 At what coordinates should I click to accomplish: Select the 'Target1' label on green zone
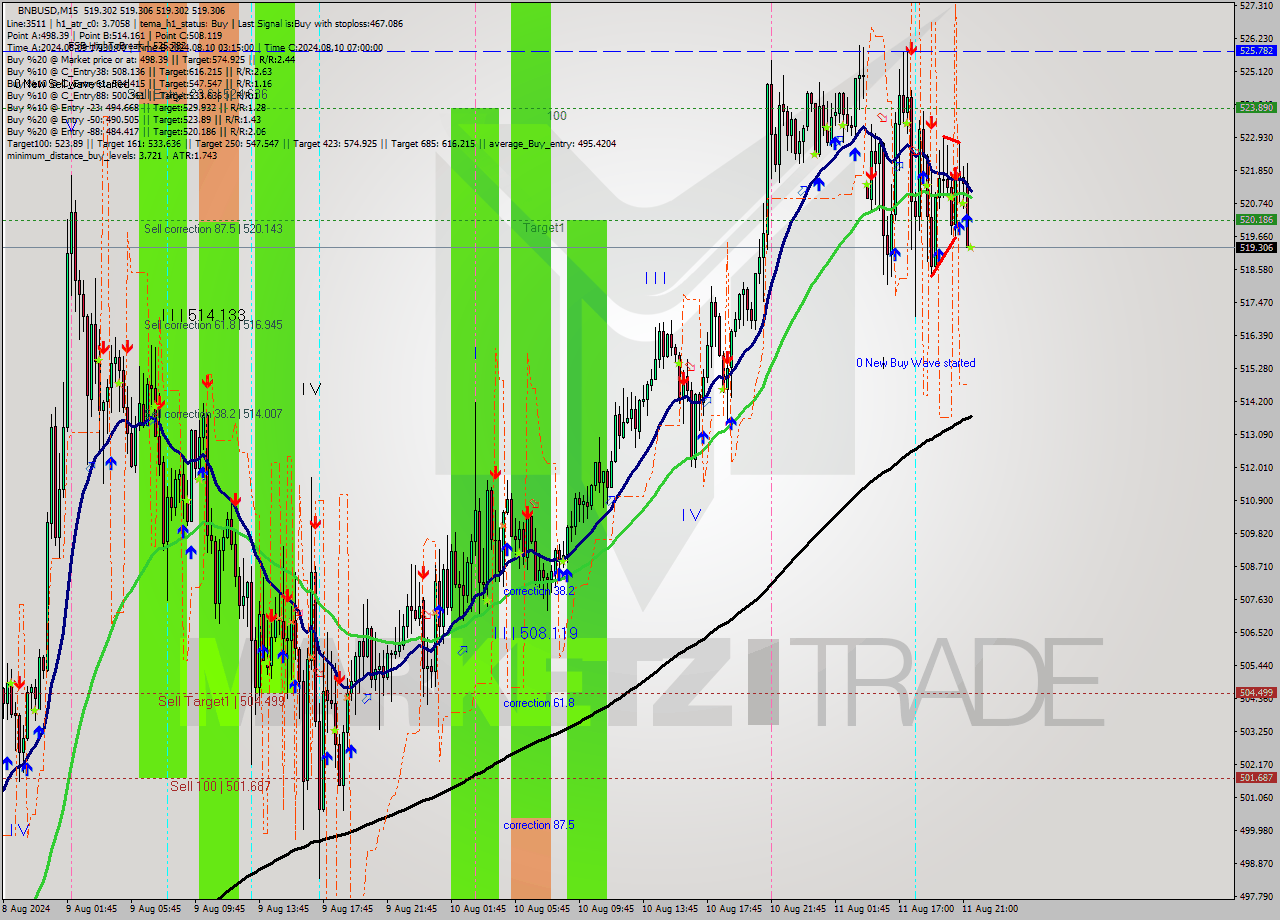(544, 228)
